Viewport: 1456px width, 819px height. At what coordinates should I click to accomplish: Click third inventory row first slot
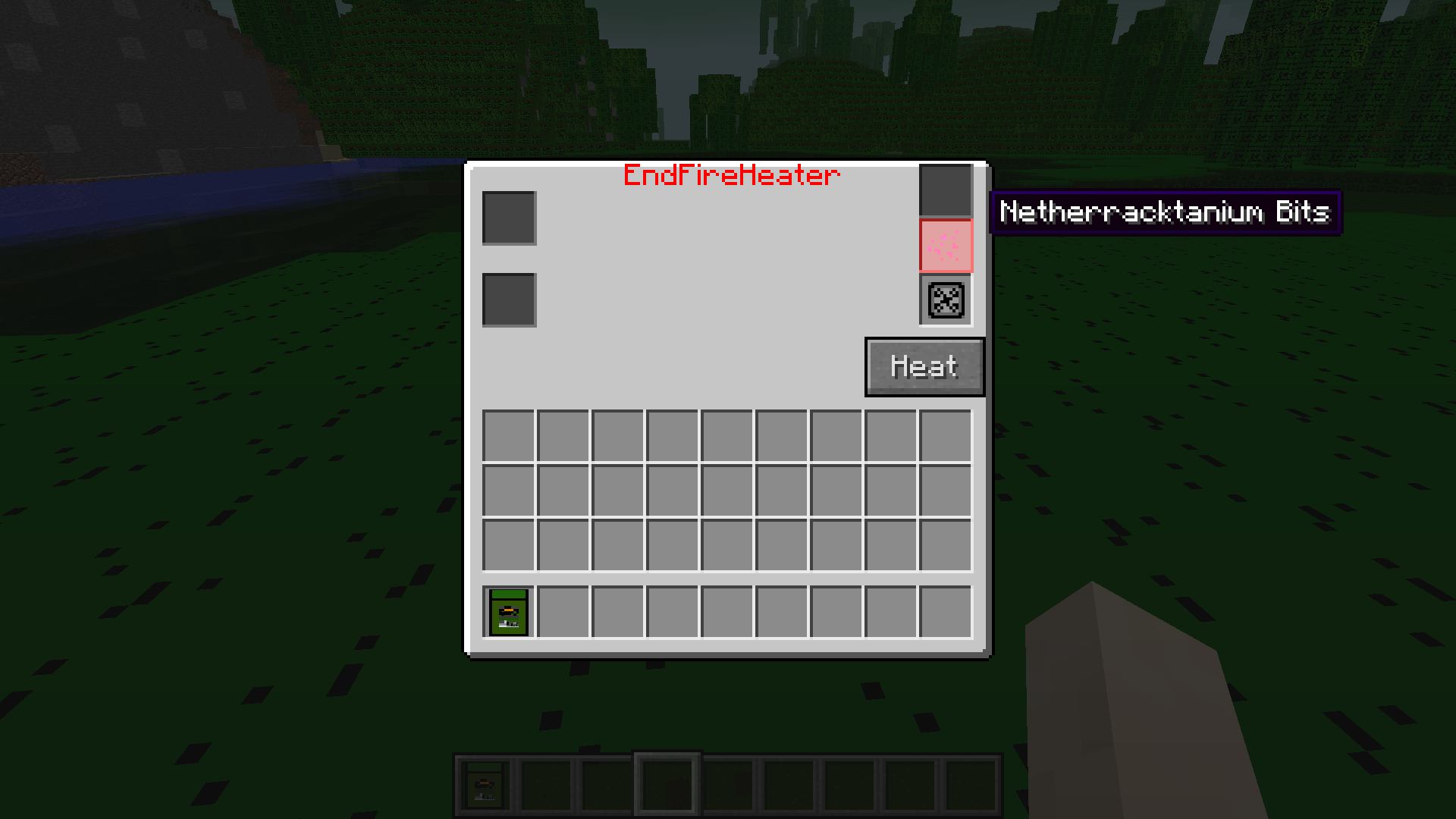coord(508,542)
